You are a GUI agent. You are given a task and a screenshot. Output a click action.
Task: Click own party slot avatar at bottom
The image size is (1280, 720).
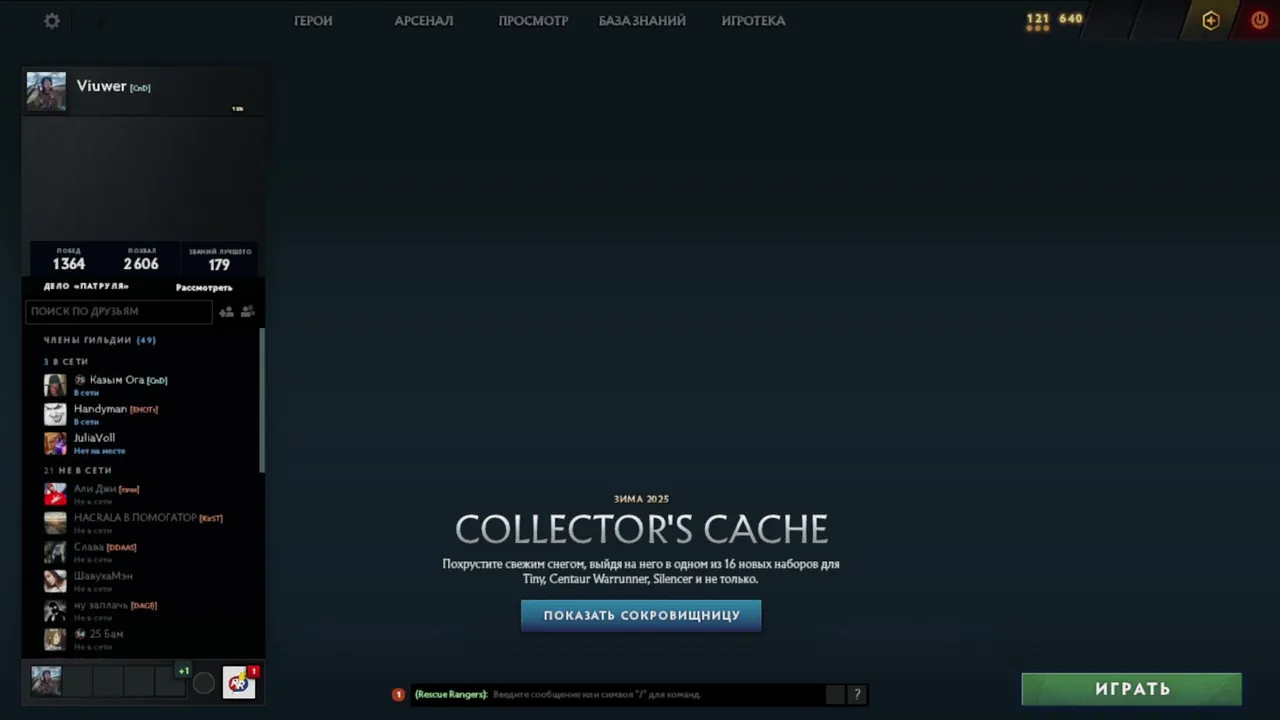pyautogui.click(x=46, y=681)
